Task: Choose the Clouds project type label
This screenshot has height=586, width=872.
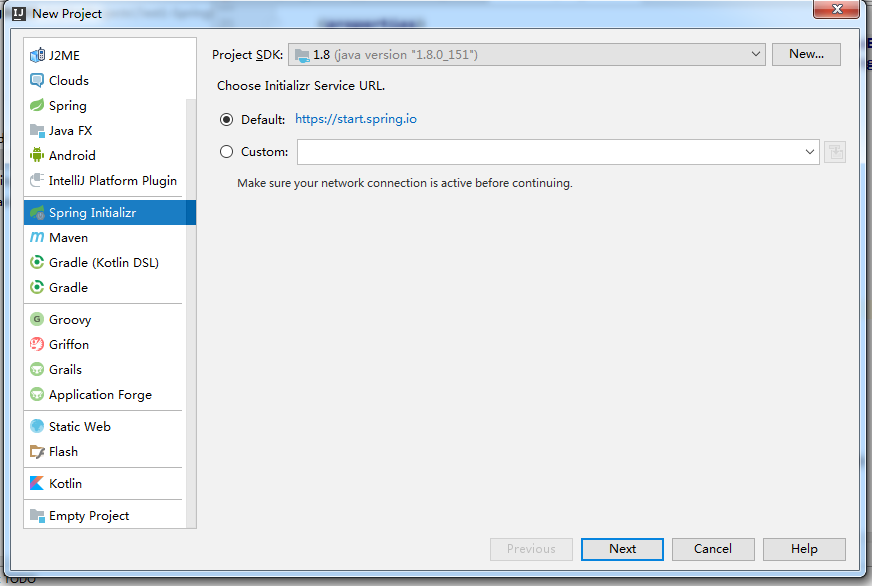Action: pyautogui.click(x=69, y=81)
